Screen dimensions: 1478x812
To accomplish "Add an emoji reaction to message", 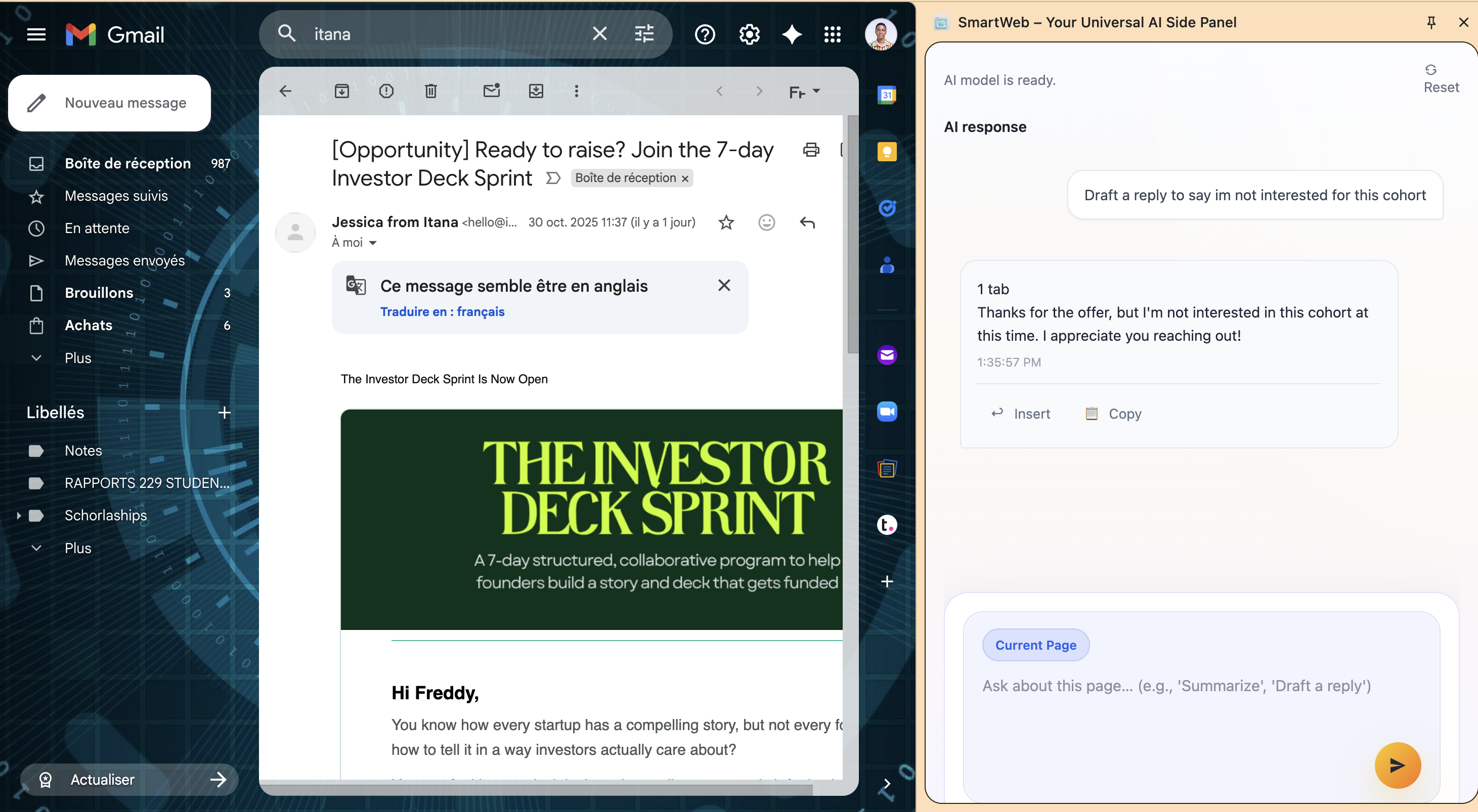I will [x=766, y=222].
